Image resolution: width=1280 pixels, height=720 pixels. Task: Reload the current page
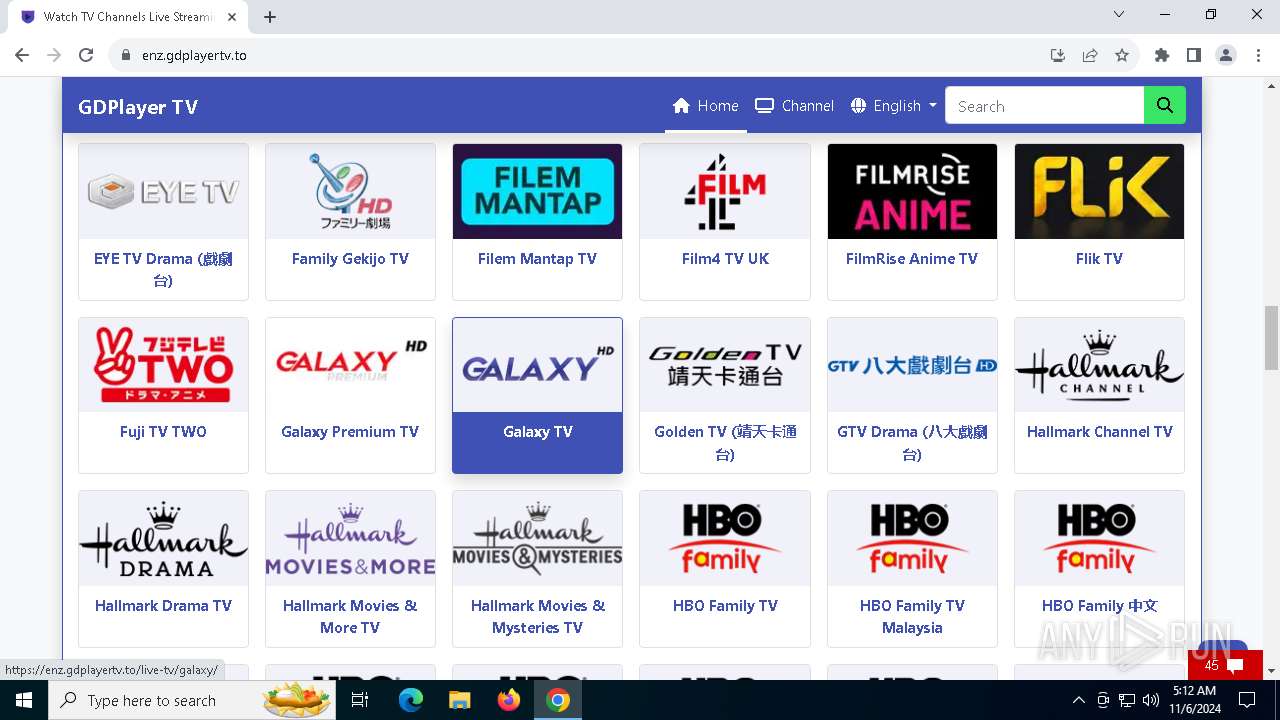point(86,55)
